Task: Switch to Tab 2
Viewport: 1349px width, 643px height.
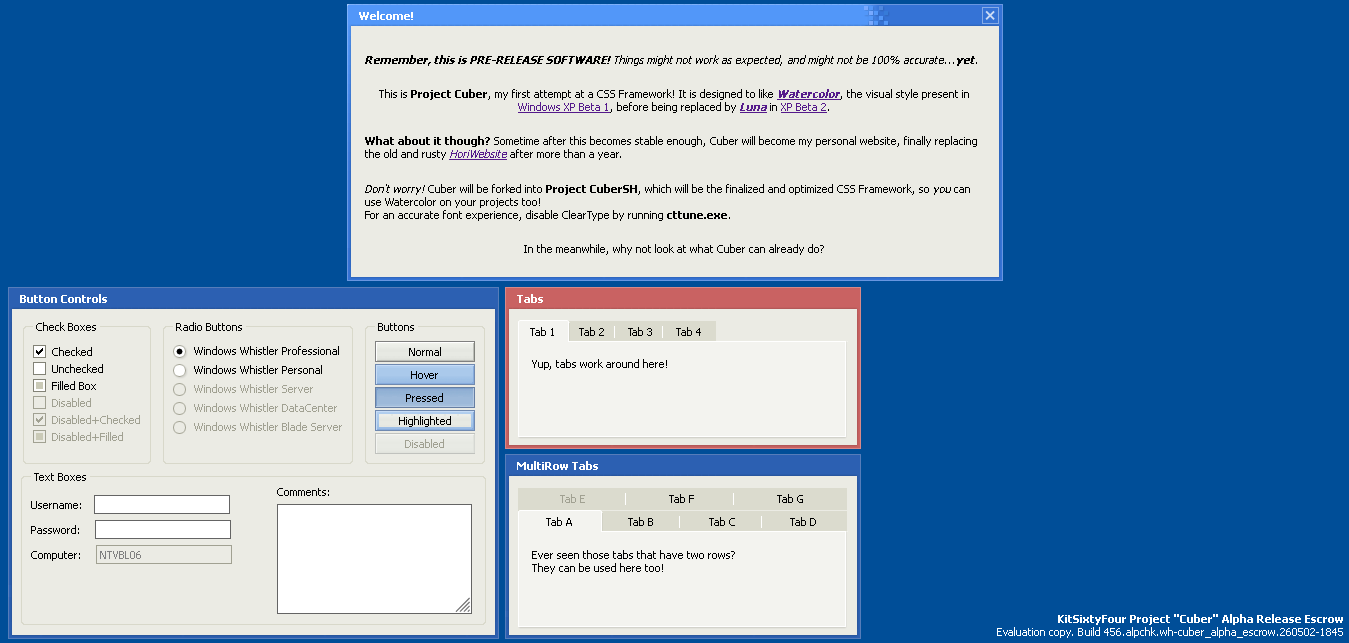Action: [x=592, y=332]
